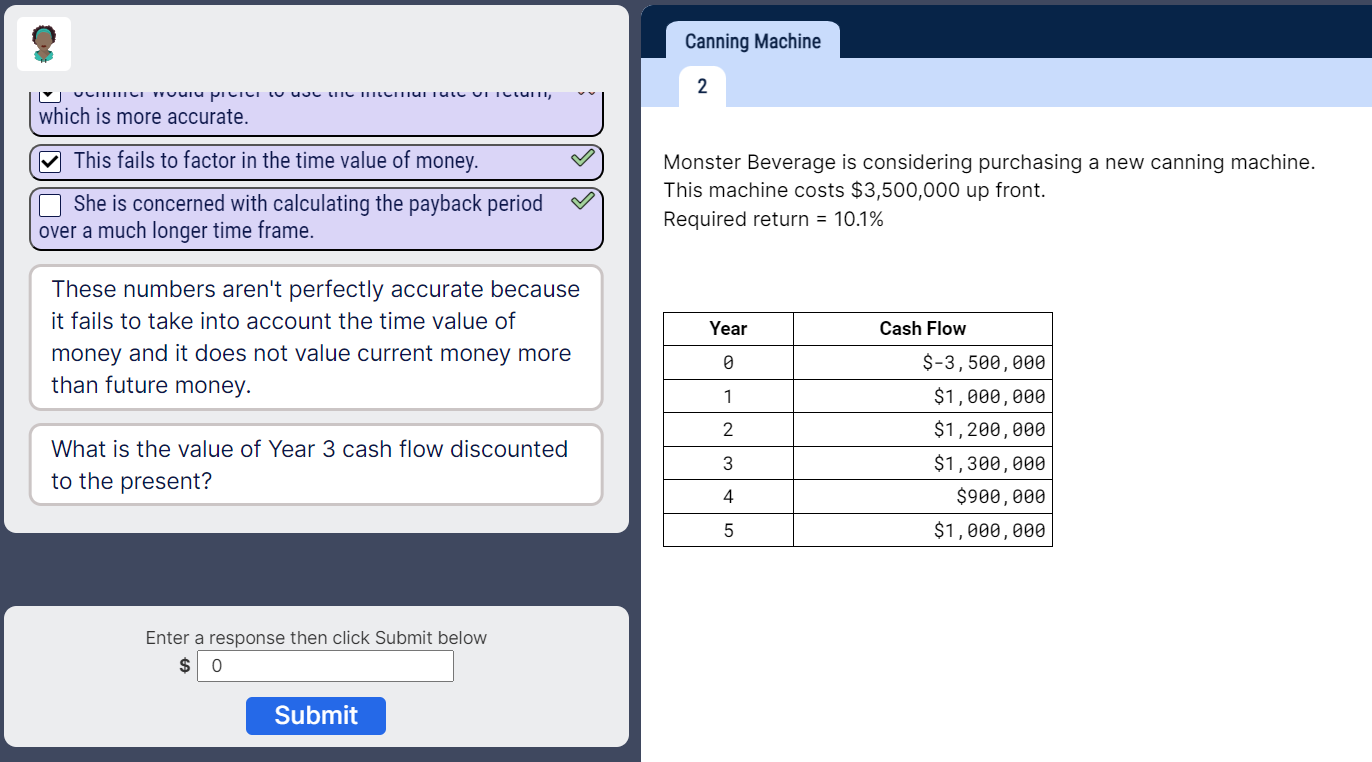Viewport: 1372px width, 762px height.
Task: Select the message about numbers not being accurate
Action: (x=315, y=336)
